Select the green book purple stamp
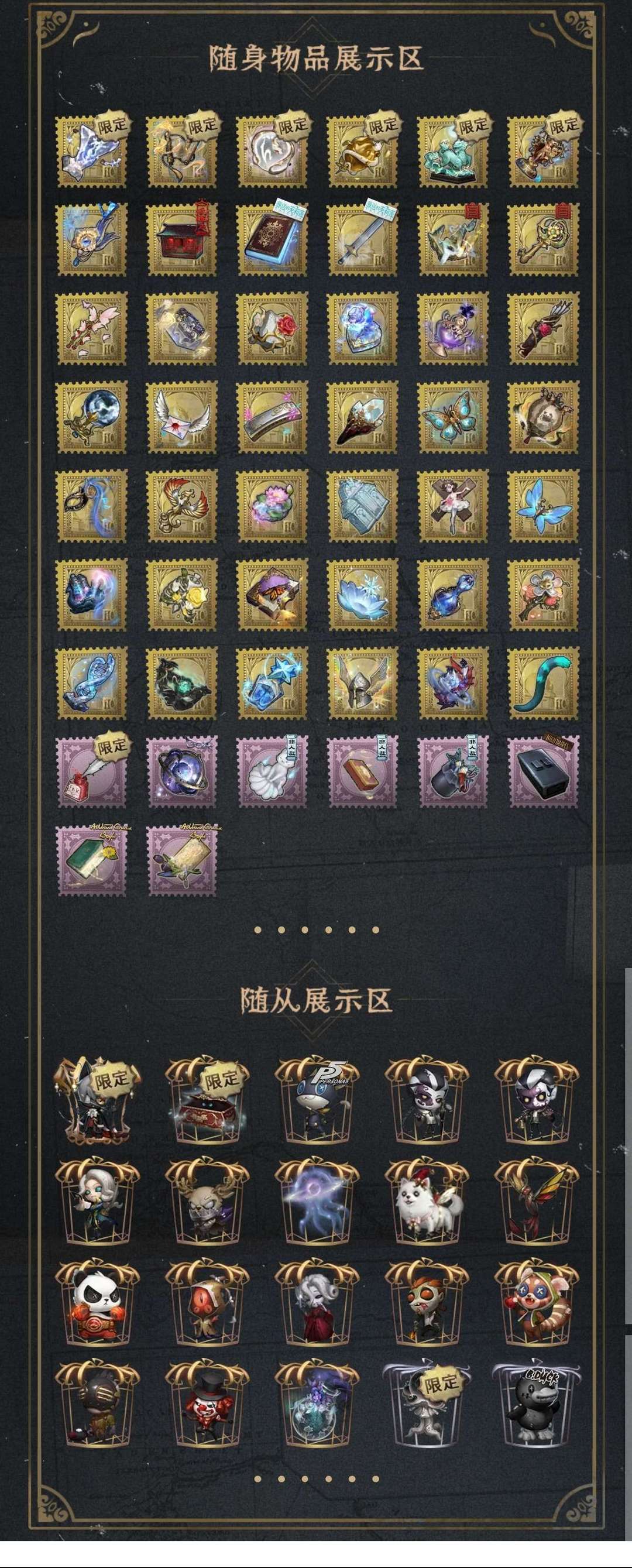The height and width of the screenshot is (1568, 632). (x=91, y=861)
